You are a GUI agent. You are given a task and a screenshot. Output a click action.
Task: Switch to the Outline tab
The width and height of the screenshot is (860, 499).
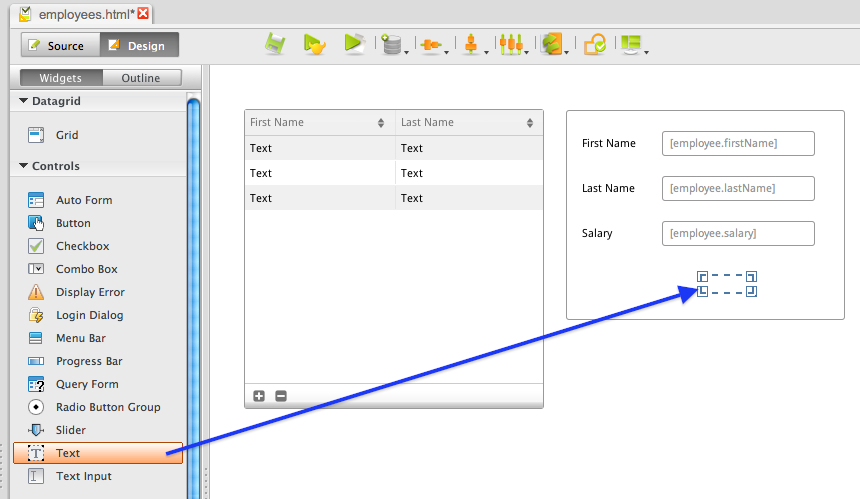(140, 78)
